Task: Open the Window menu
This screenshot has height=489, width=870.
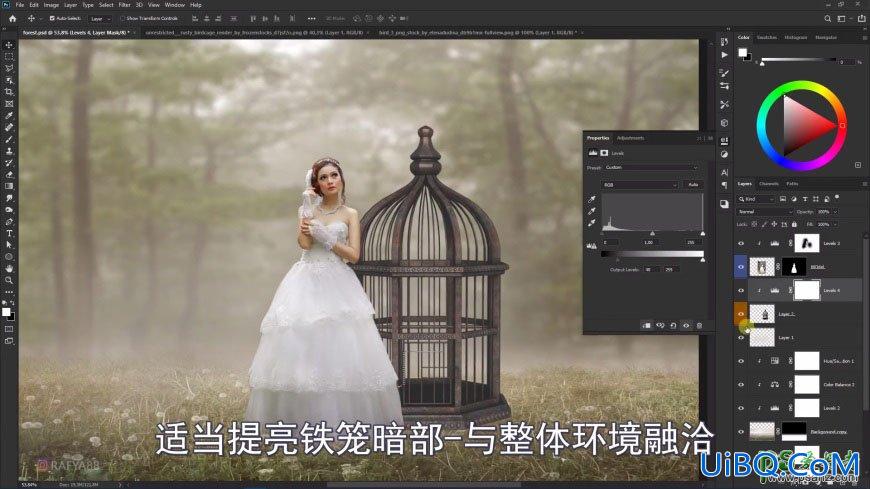Action: [175, 5]
